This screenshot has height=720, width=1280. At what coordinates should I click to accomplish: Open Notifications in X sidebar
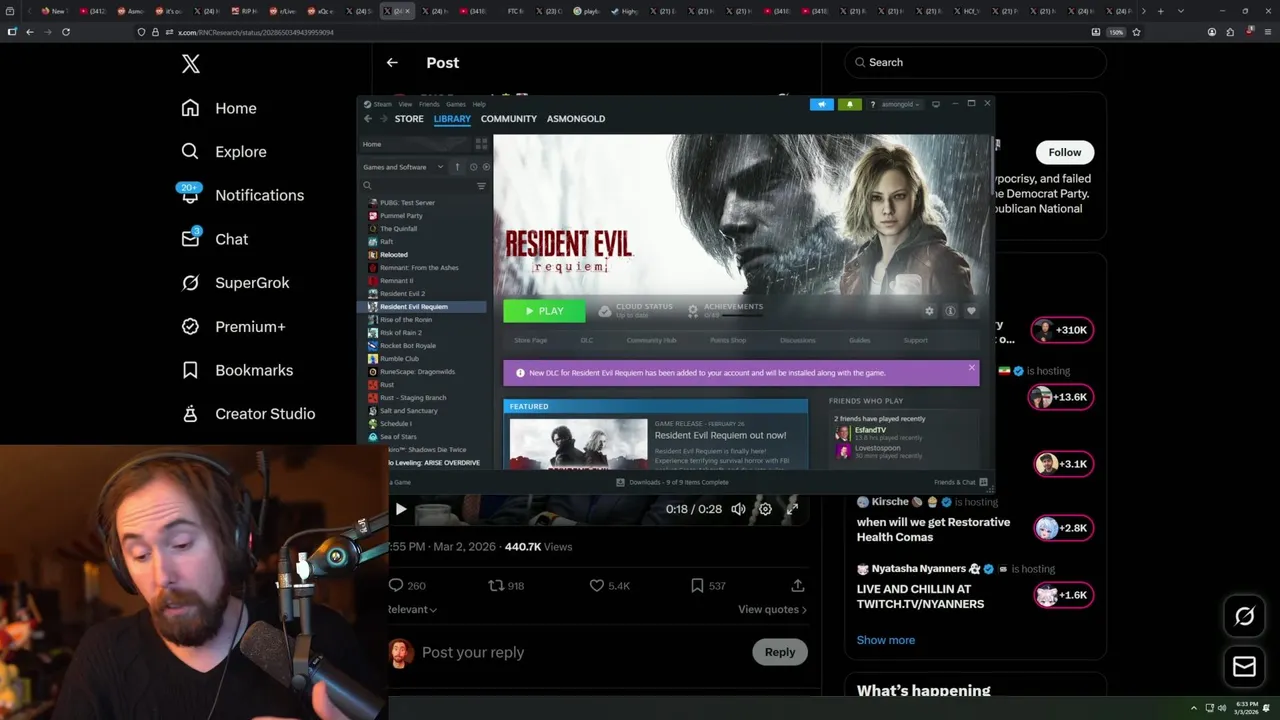tap(242, 195)
